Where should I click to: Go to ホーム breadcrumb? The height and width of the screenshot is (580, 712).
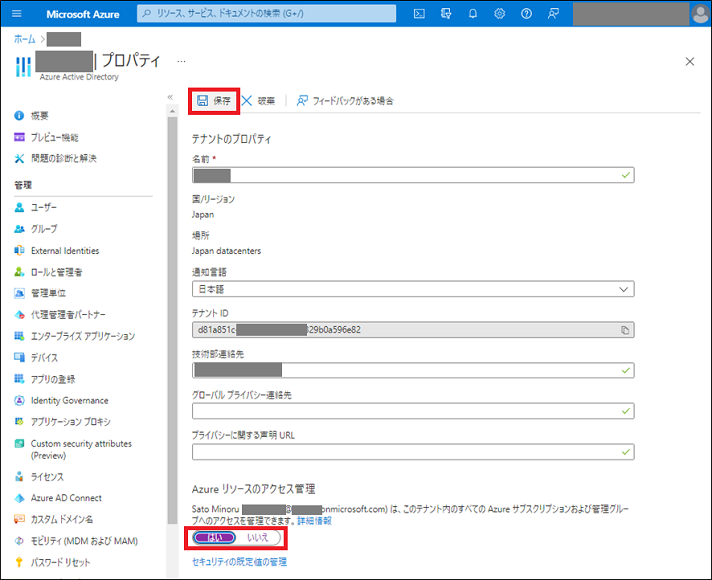click(25, 40)
